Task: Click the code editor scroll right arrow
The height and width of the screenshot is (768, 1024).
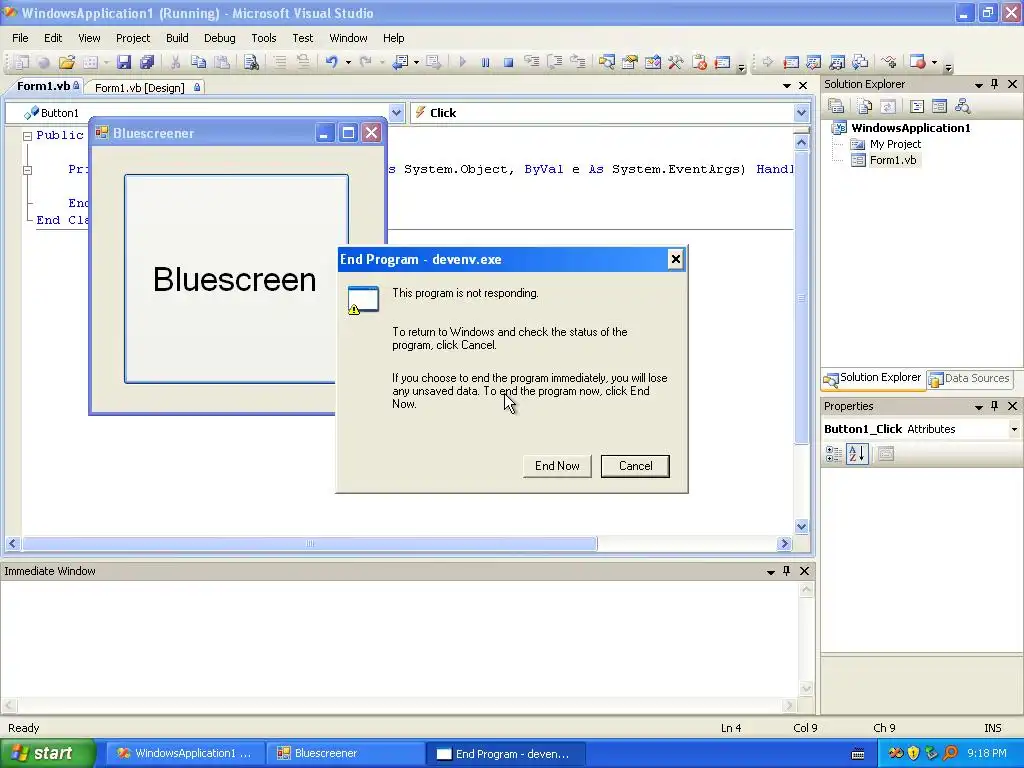Action: [784, 543]
